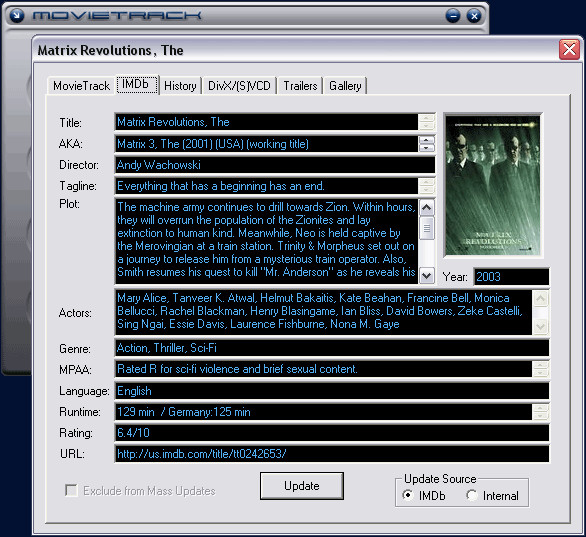
Task: Click the MPAA field up arrow
Action: (540, 365)
